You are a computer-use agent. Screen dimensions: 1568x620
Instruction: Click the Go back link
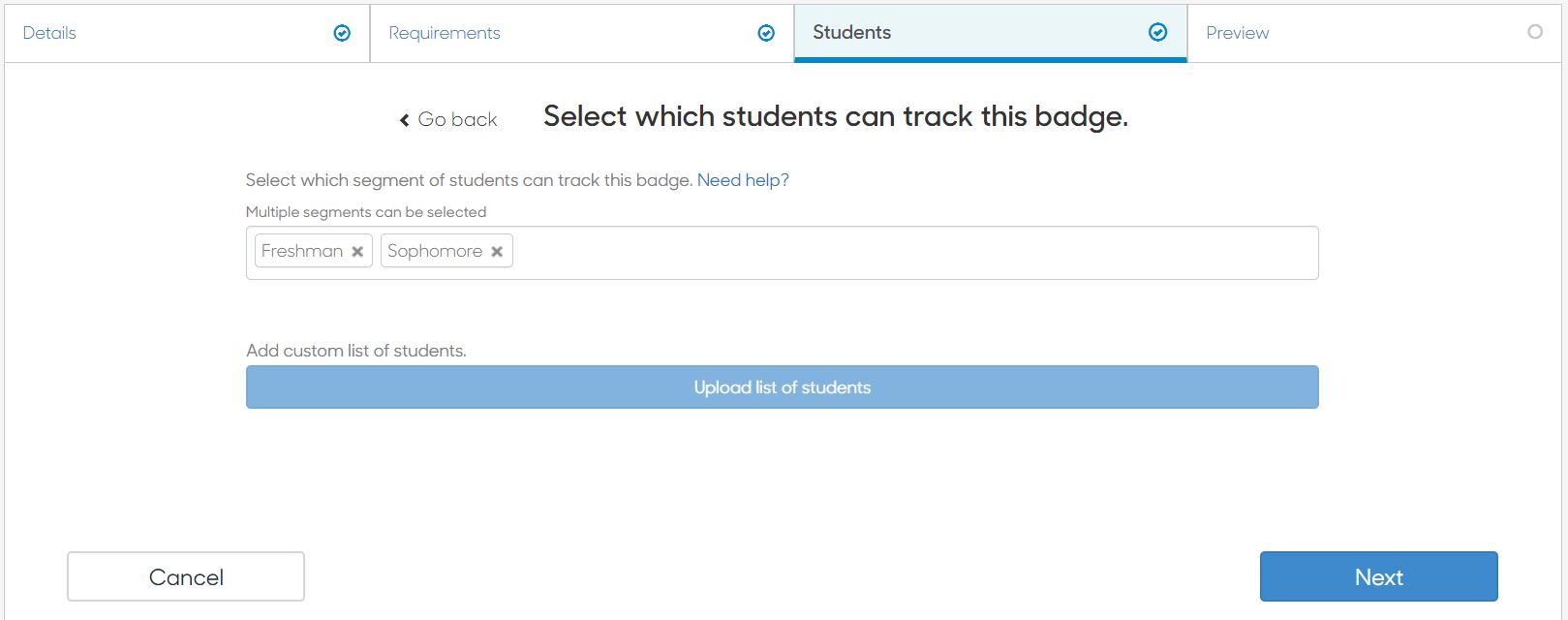coord(448,120)
